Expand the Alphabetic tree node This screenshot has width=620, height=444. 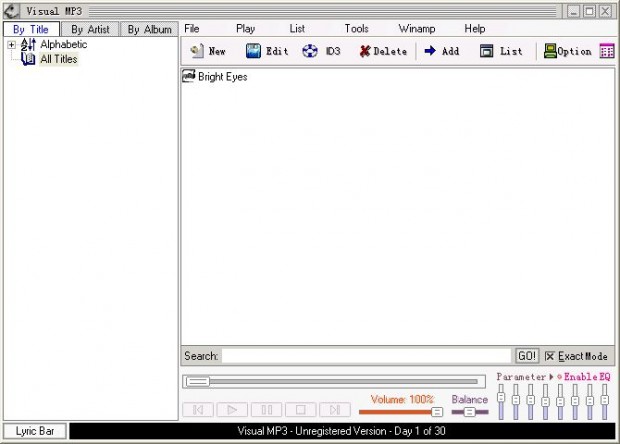point(11,45)
